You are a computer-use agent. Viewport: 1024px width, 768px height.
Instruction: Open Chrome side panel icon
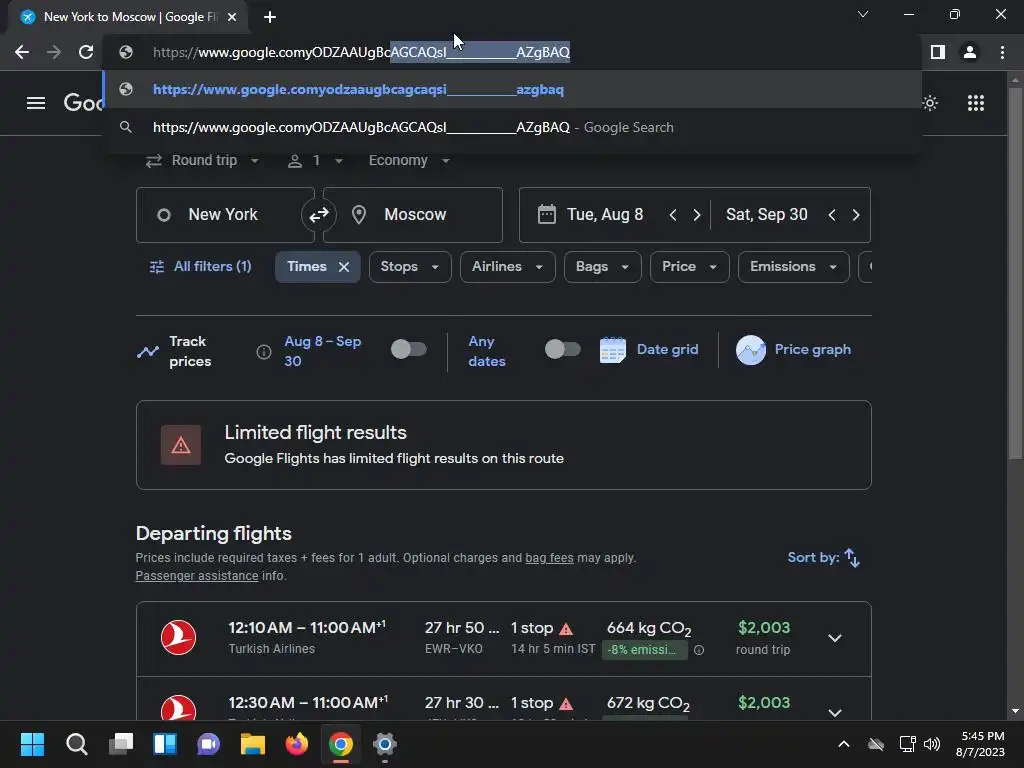pos(938,52)
